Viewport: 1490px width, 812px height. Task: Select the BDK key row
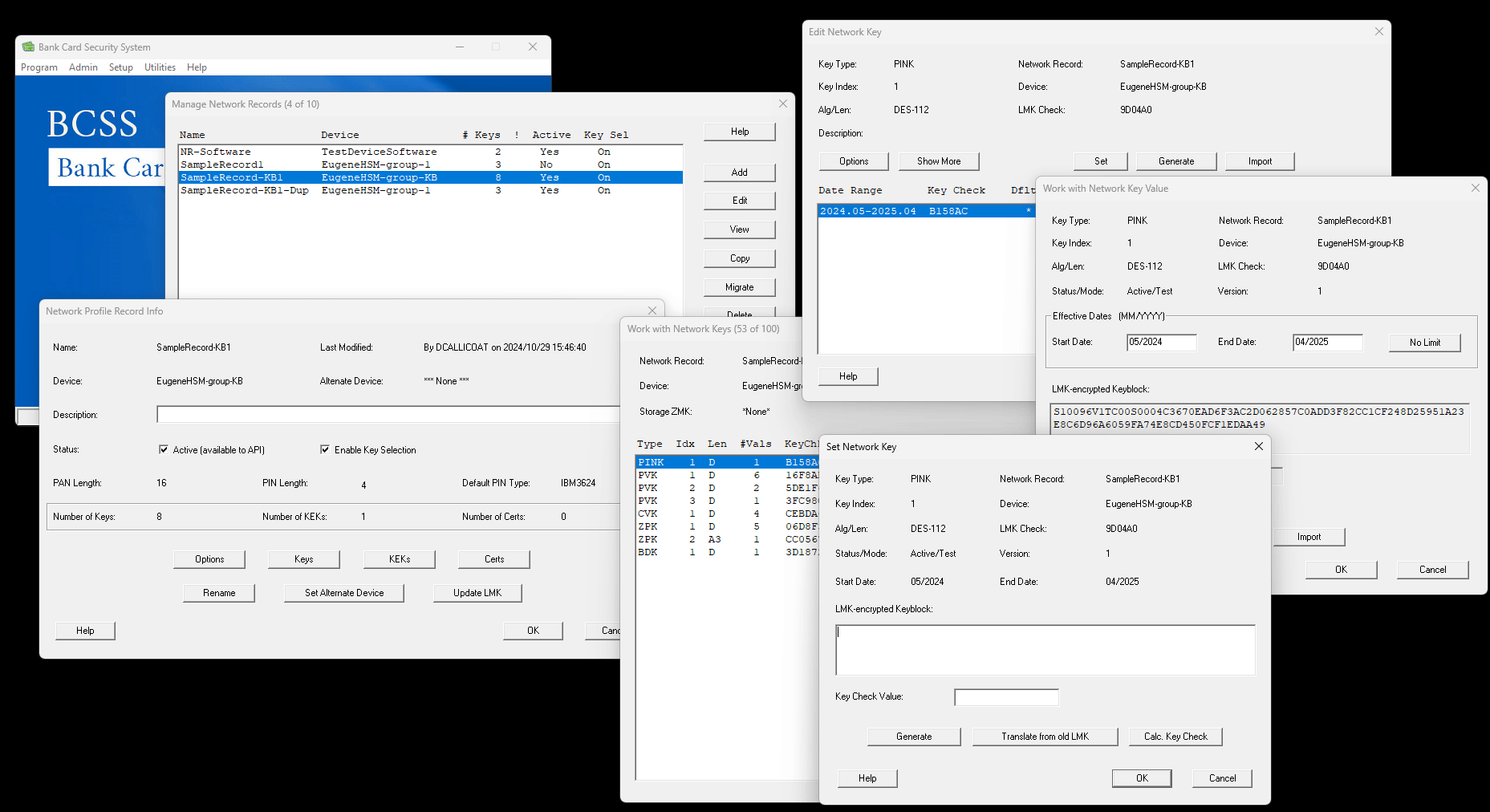pyautogui.click(x=727, y=552)
